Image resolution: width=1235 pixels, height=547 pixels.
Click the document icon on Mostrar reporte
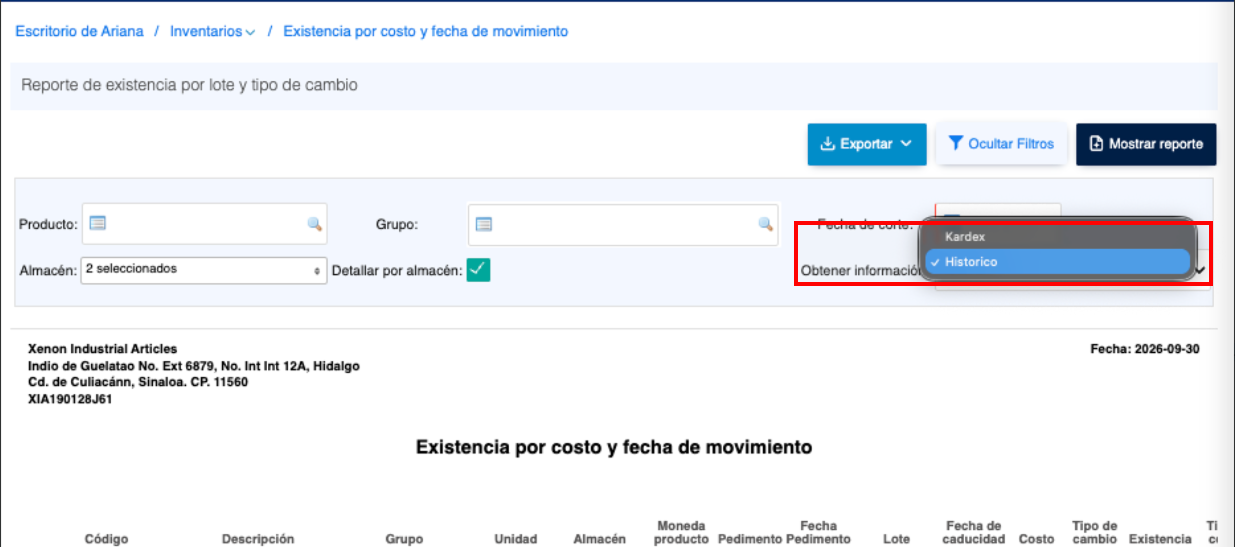pyautogui.click(x=1096, y=144)
